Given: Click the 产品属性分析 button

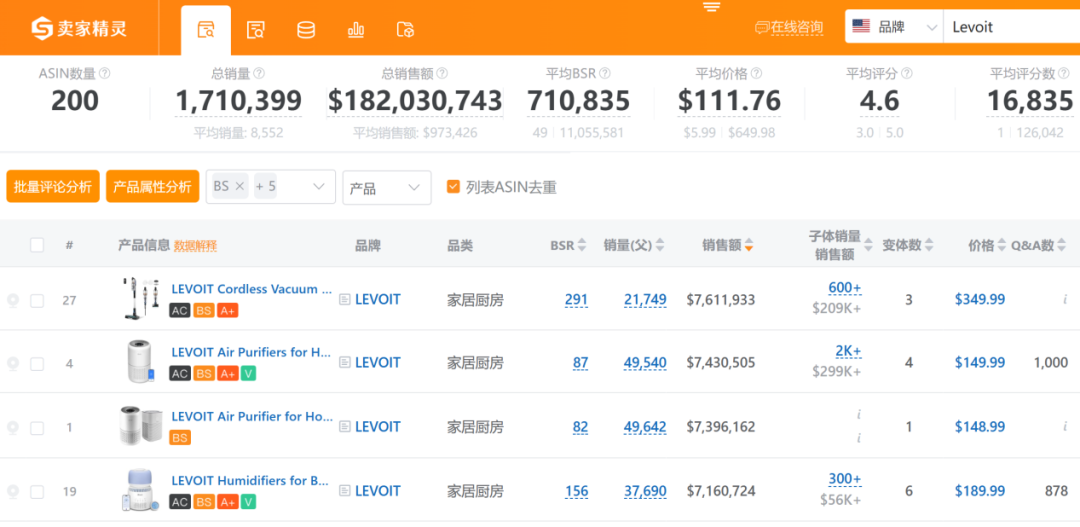Looking at the screenshot, I should pyautogui.click(x=152, y=187).
